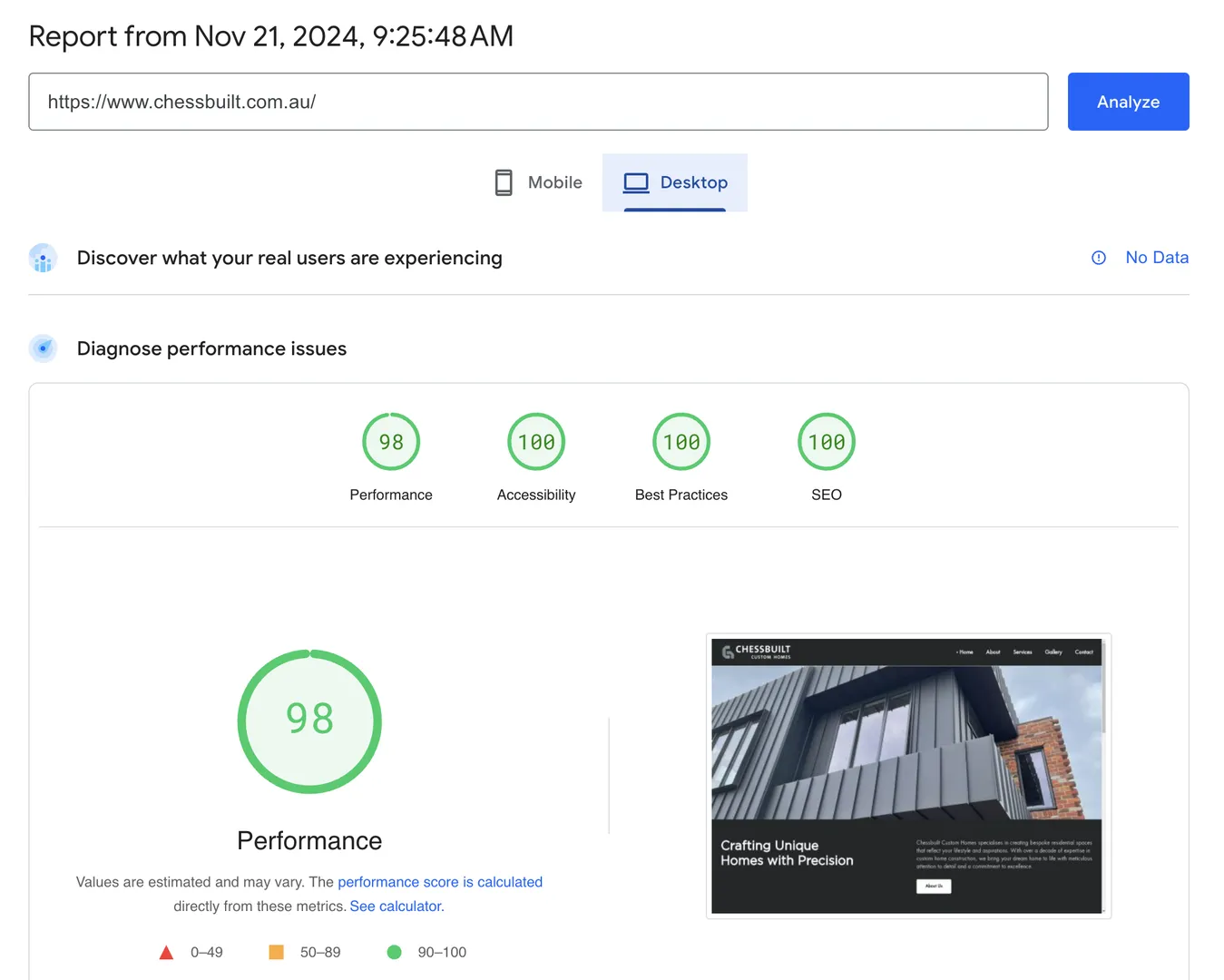Image resolution: width=1224 pixels, height=980 pixels.
Task: Click the 'Diagnose performance issues' heading
Action: click(211, 348)
